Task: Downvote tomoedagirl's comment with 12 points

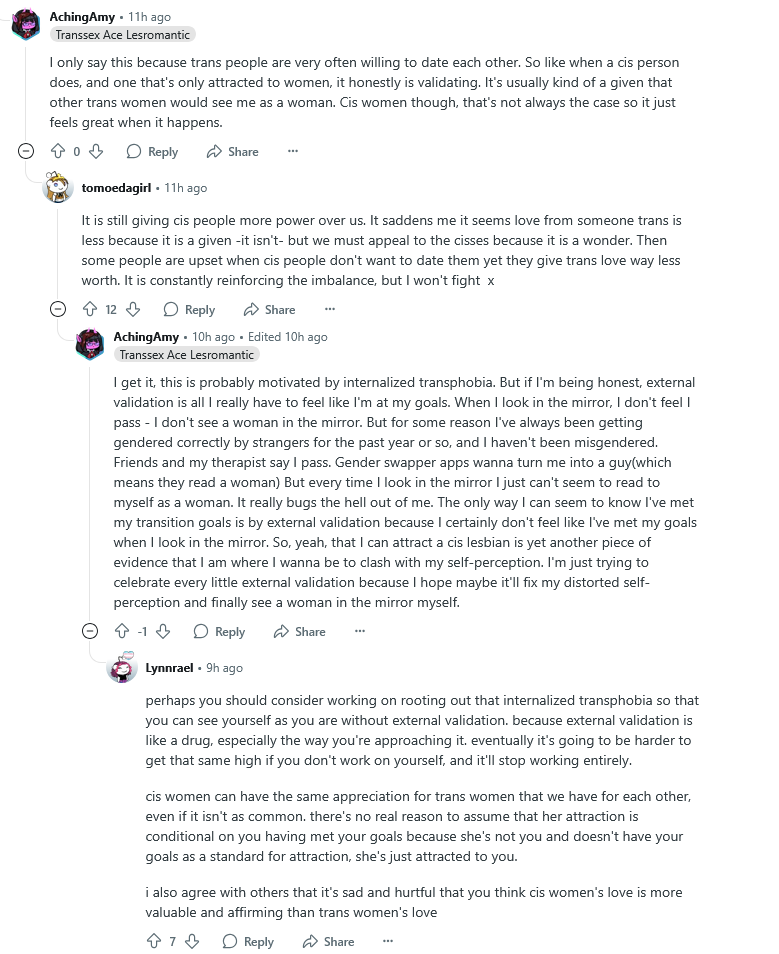Action: point(133,310)
